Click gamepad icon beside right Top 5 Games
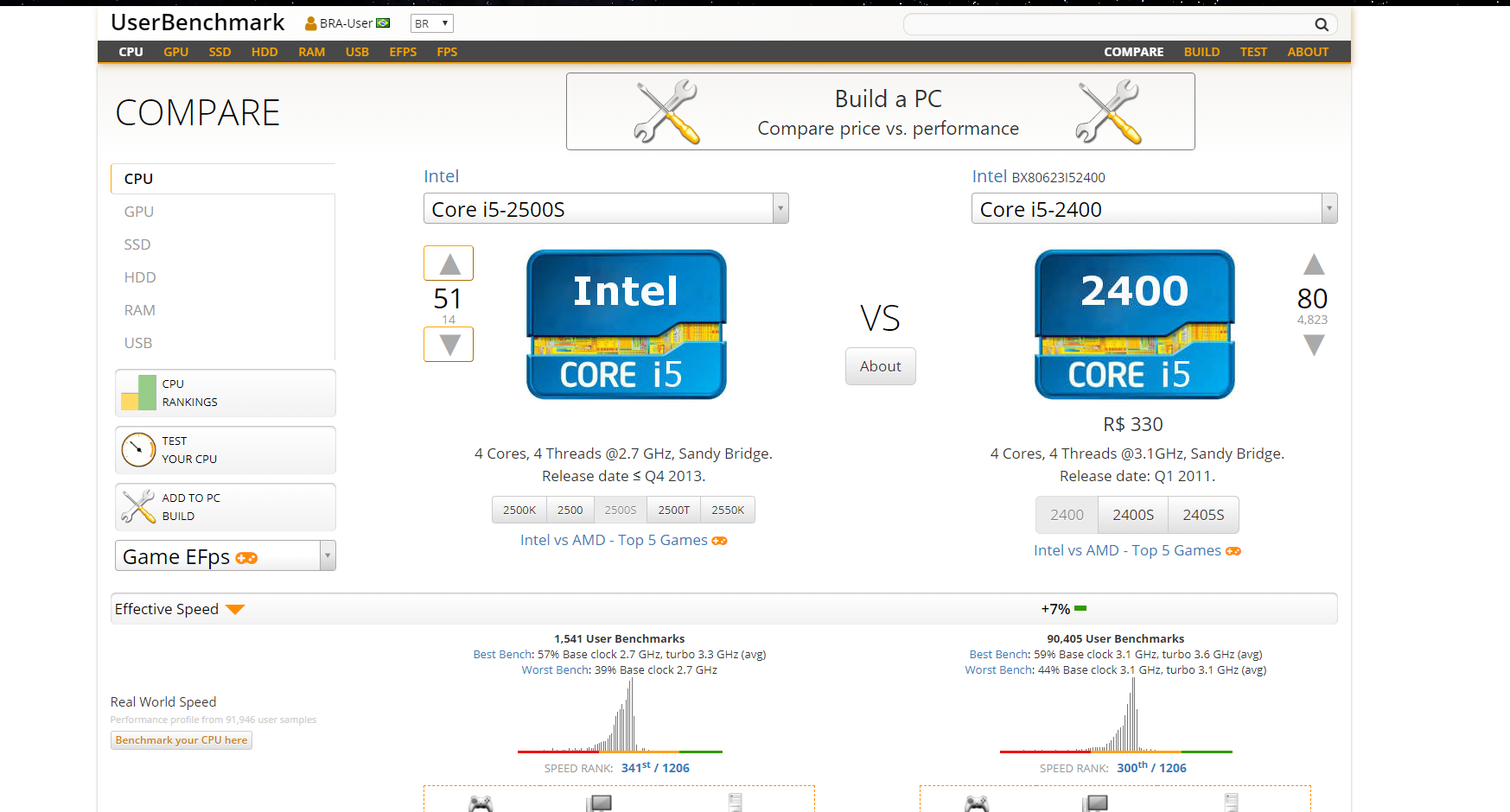Viewport: 1510px width, 812px height. (1233, 551)
